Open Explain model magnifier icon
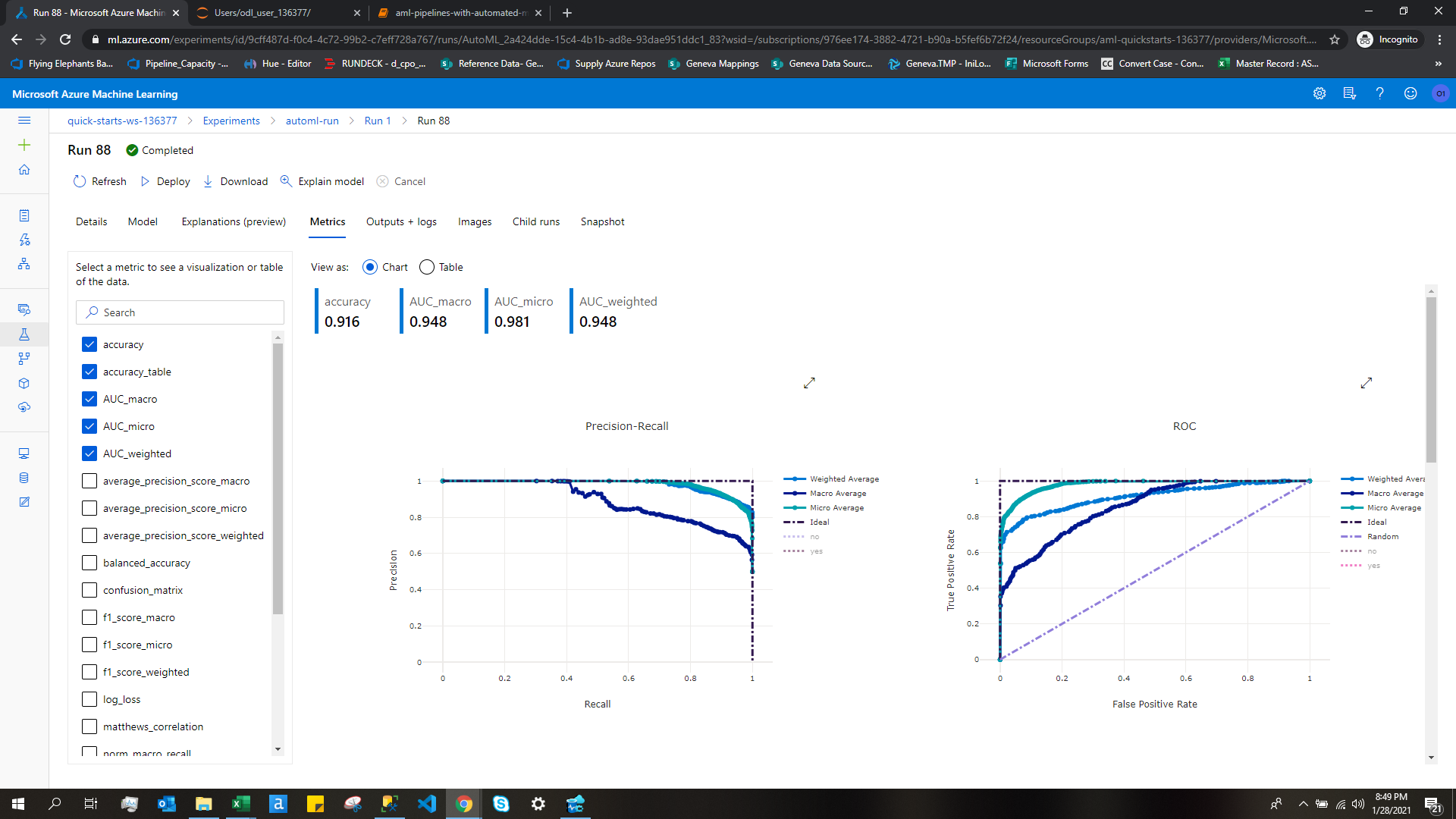 (286, 181)
